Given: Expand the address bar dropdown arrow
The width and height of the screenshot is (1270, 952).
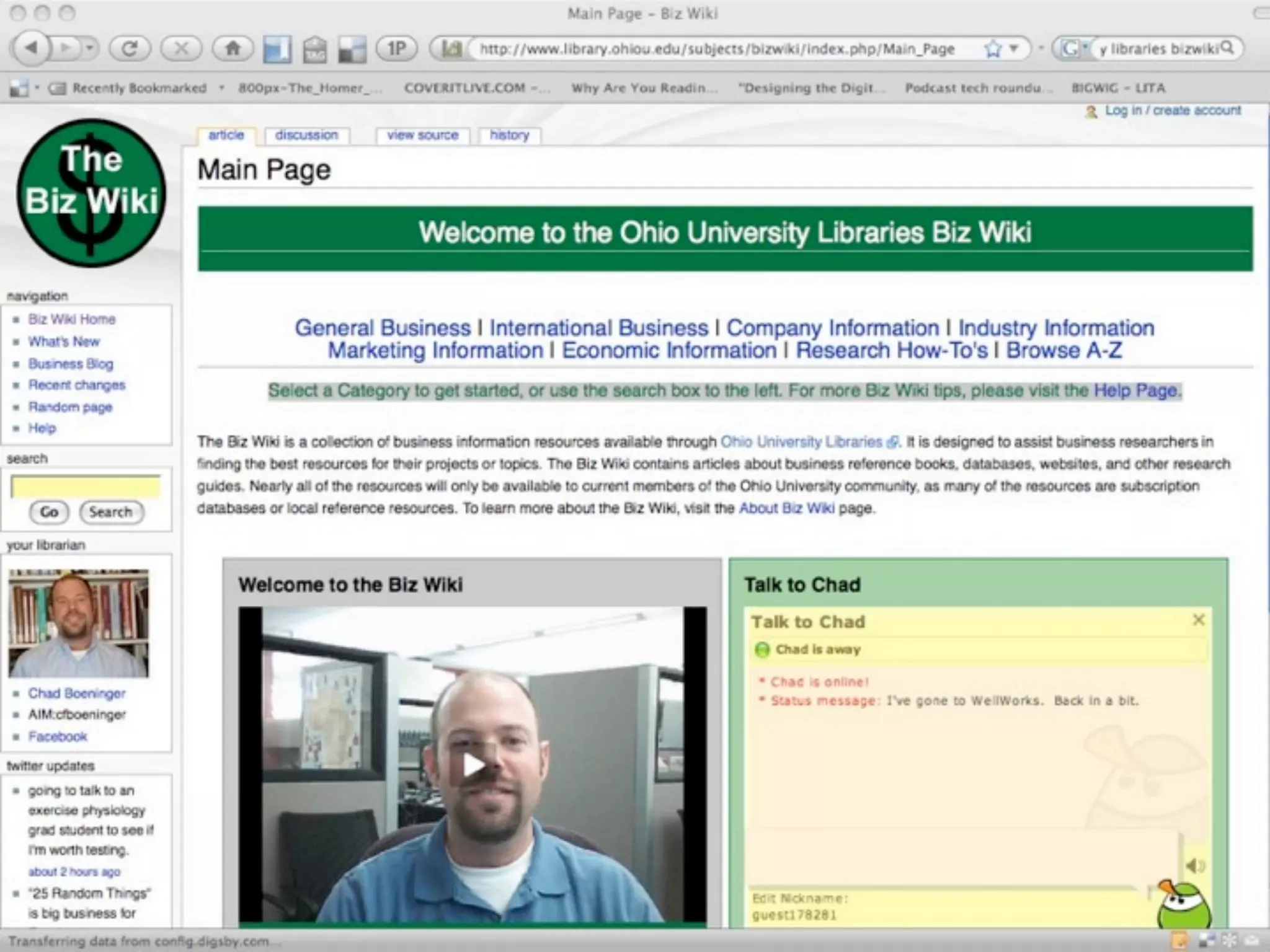Looking at the screenshot, I should tap(1015, 48).
